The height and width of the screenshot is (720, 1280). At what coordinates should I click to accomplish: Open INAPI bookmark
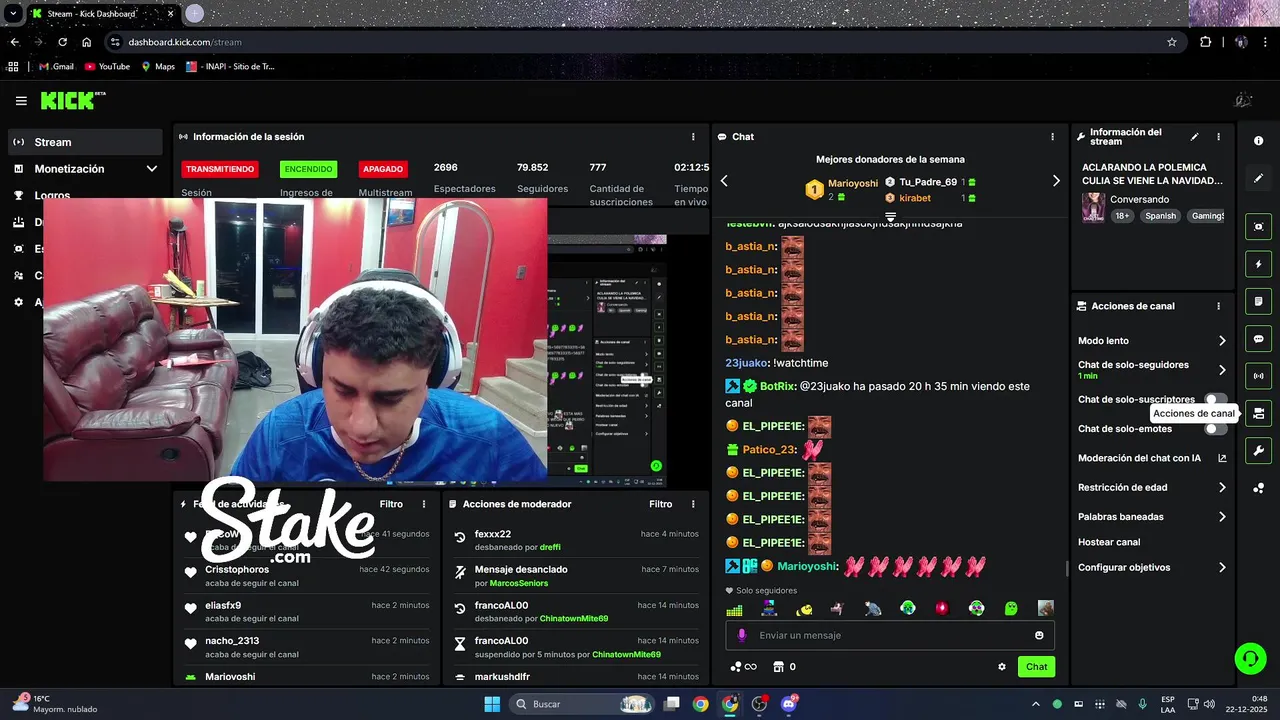pyautogui.click(x=230, y=67)
